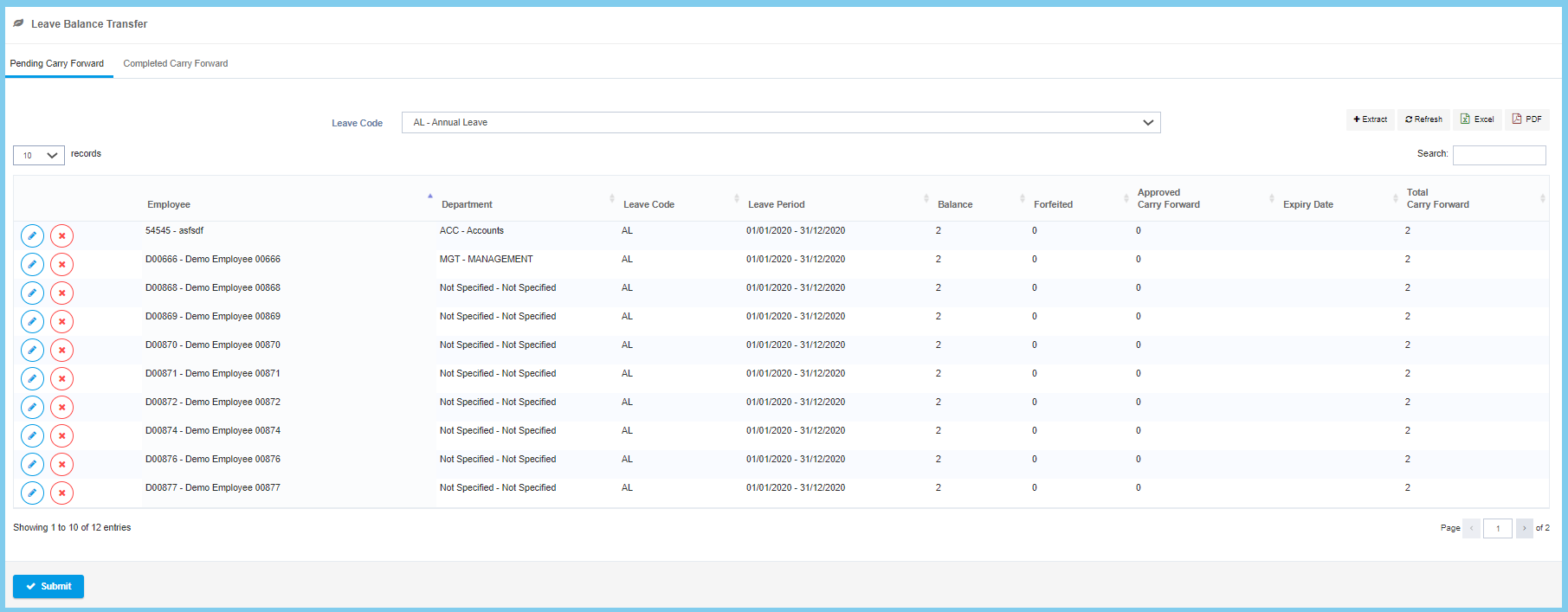1568x612 pixels.
Task: Export the table as PDF
Action: (1526, 119)
